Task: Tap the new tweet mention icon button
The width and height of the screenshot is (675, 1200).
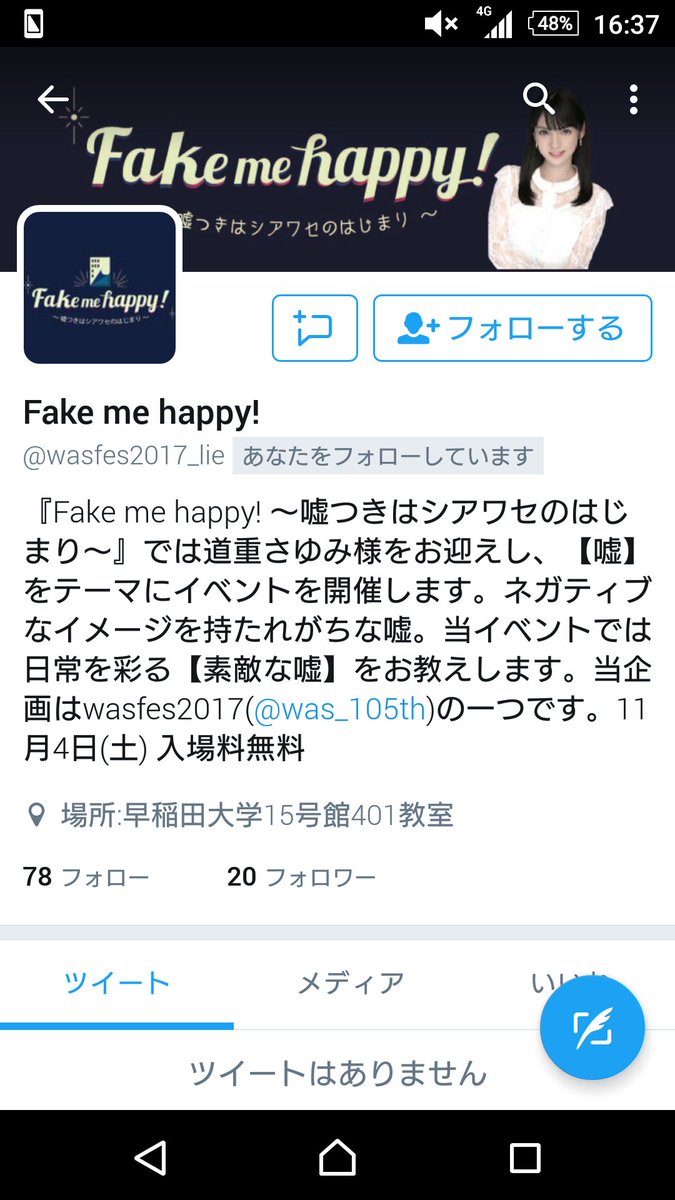Action: [x=315, y=328]
